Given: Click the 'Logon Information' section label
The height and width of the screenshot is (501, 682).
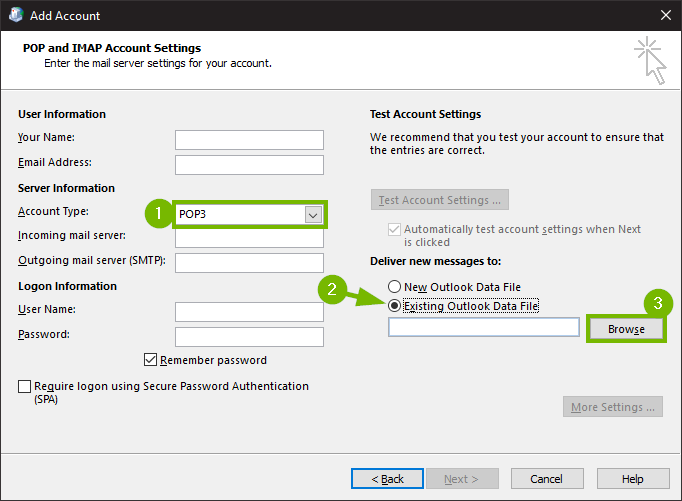Looking at the screenshot, I should (x=67, y=286).
